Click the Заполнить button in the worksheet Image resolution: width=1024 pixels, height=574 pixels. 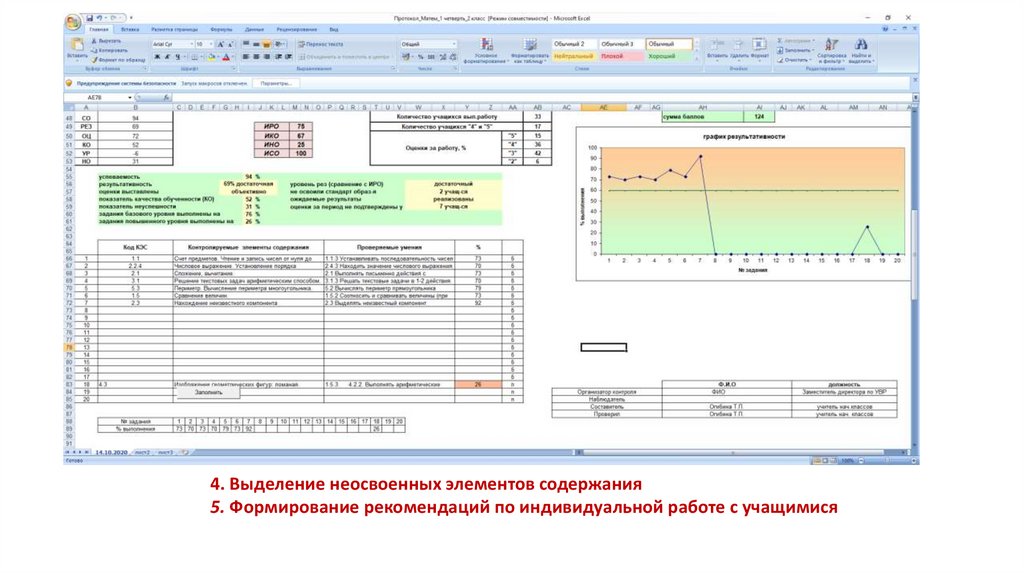tap(208, 392)
